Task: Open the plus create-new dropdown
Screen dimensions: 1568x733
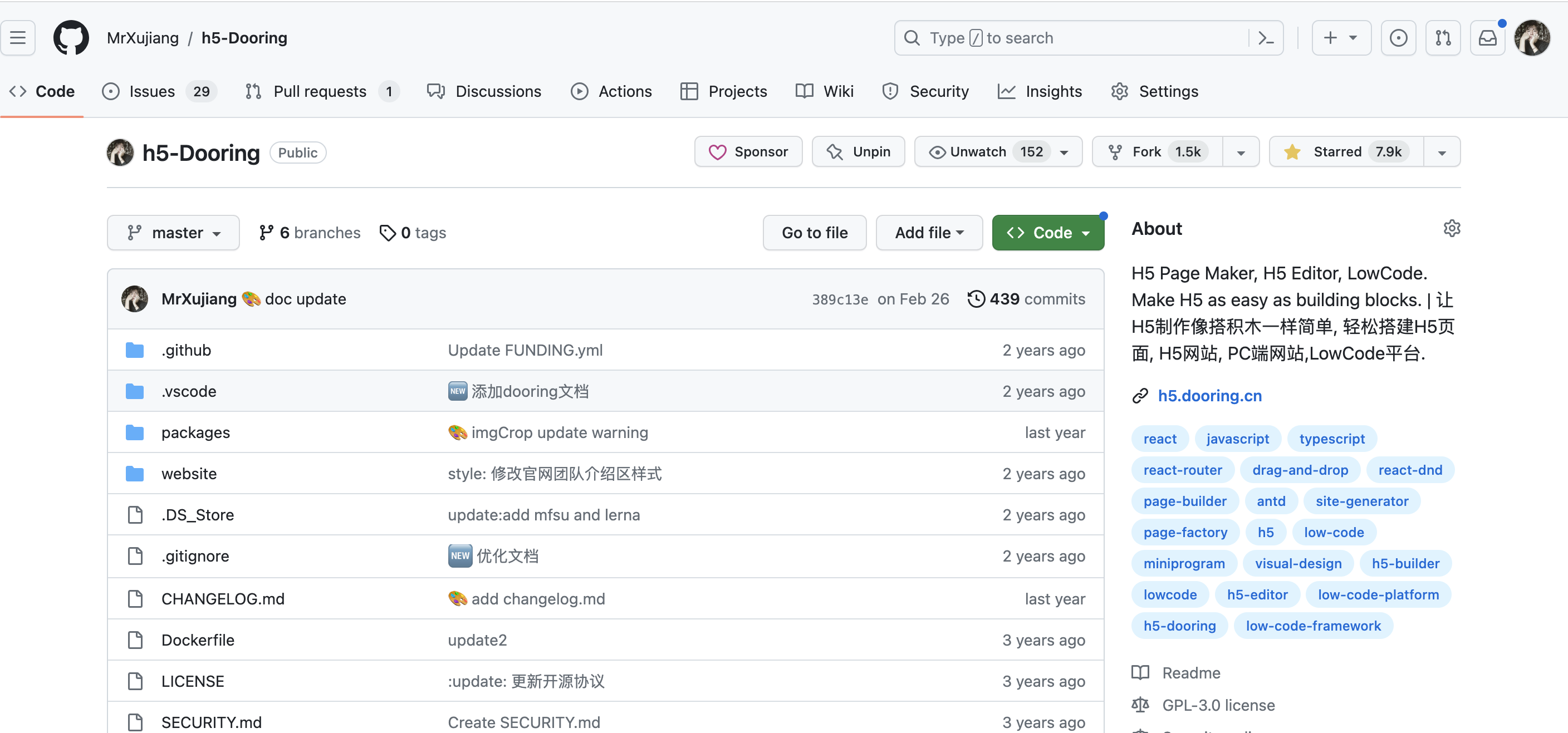Action: pyautogui.click(x=1341, y=38)
